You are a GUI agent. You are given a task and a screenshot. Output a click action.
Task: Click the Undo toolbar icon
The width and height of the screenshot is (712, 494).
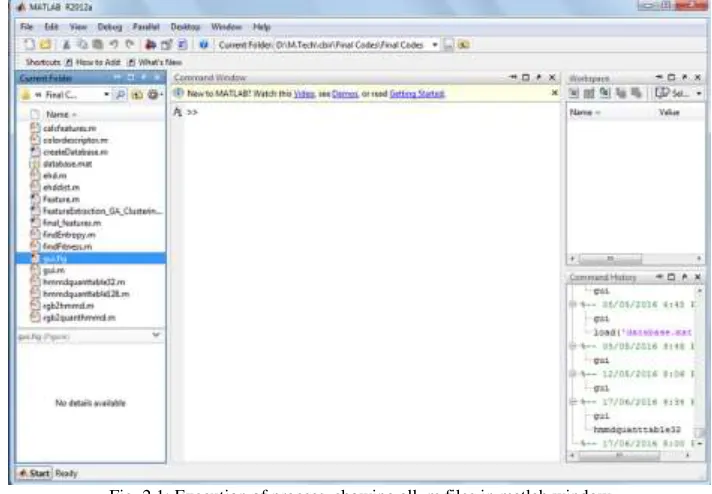114,44
